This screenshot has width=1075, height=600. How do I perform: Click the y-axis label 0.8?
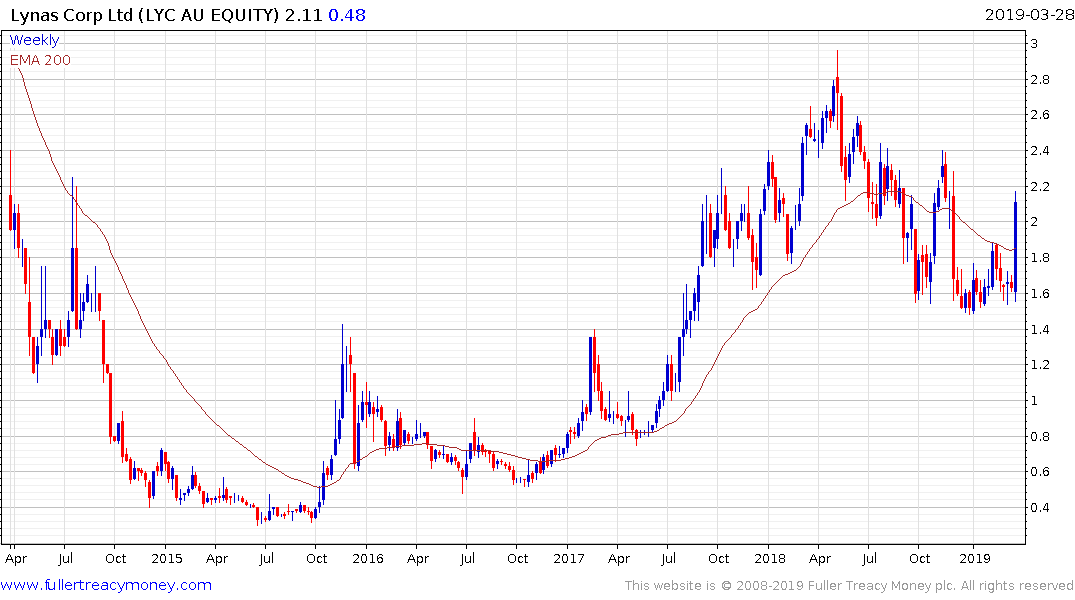[x=1040, y=436]
